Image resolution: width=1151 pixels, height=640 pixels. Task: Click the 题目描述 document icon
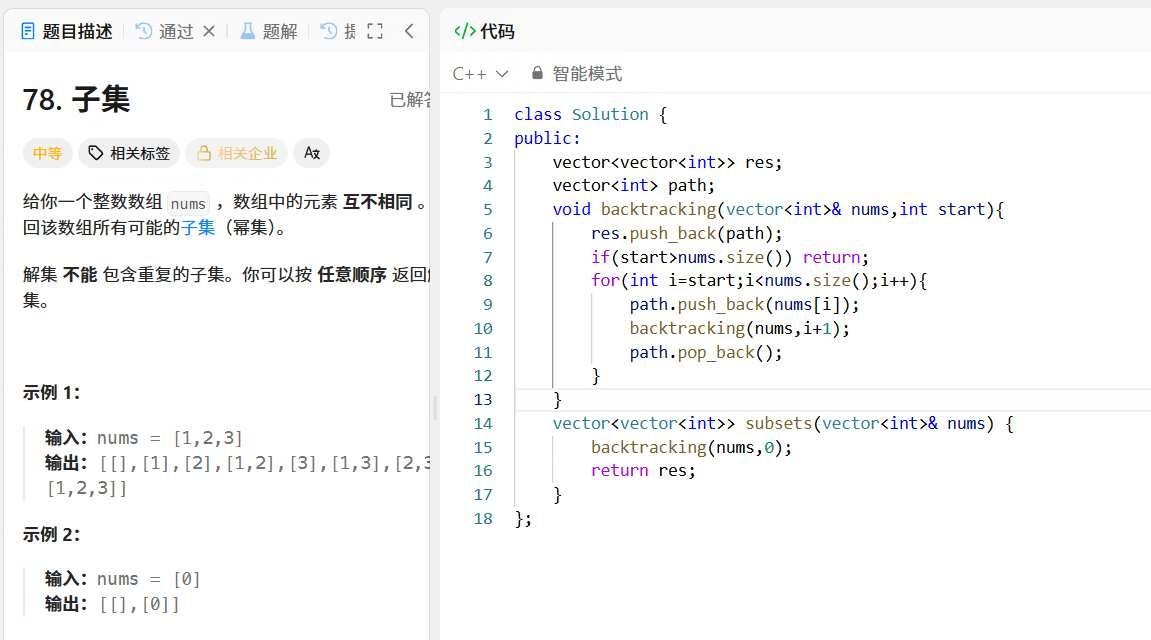tap(28, 31)
